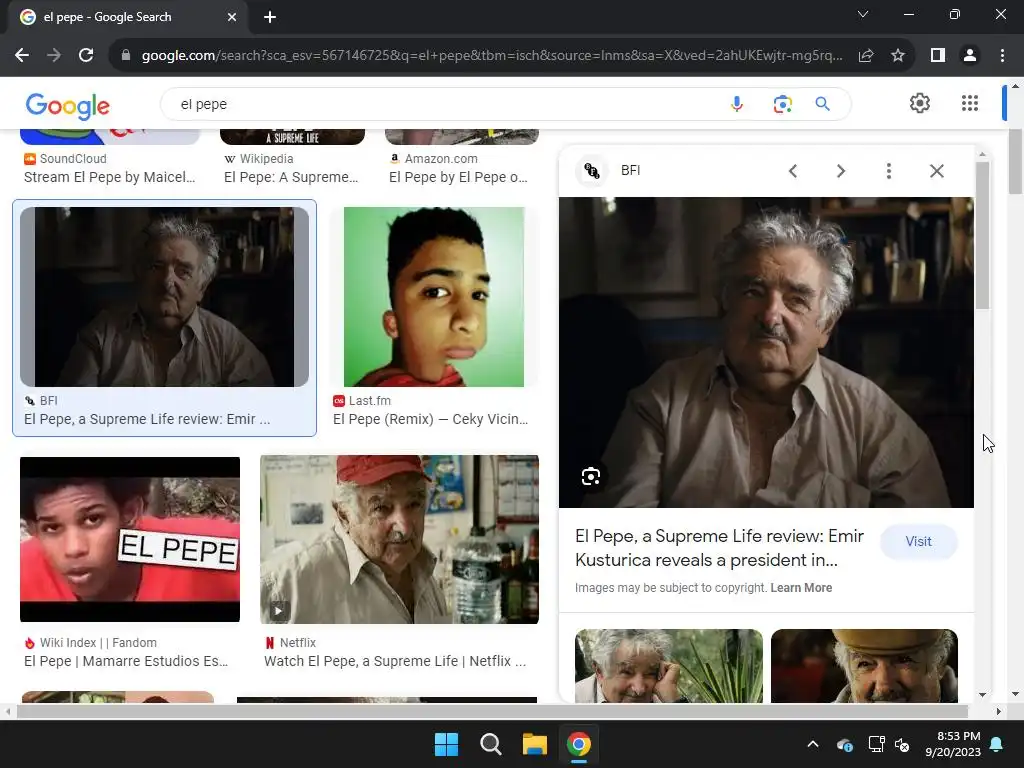Reload the page with refresh icon
Image resolution: width=1024 pixels, height=768 pixels.
[86, 56]
